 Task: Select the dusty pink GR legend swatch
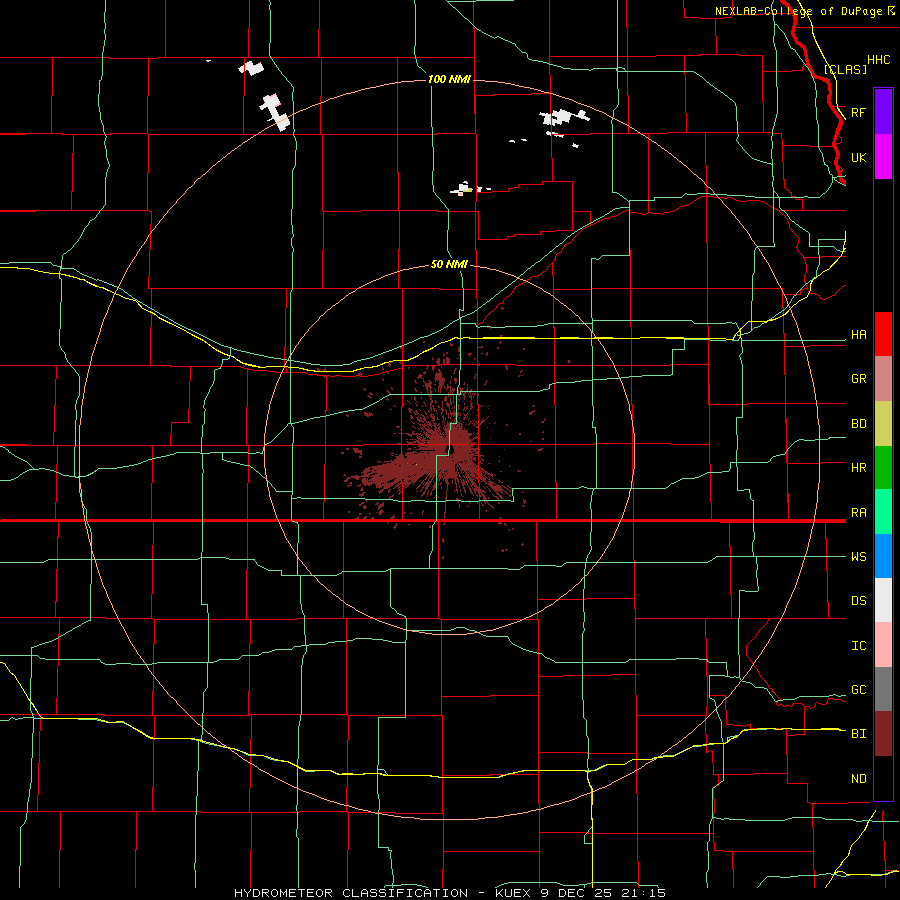click(x=883, y=379)
